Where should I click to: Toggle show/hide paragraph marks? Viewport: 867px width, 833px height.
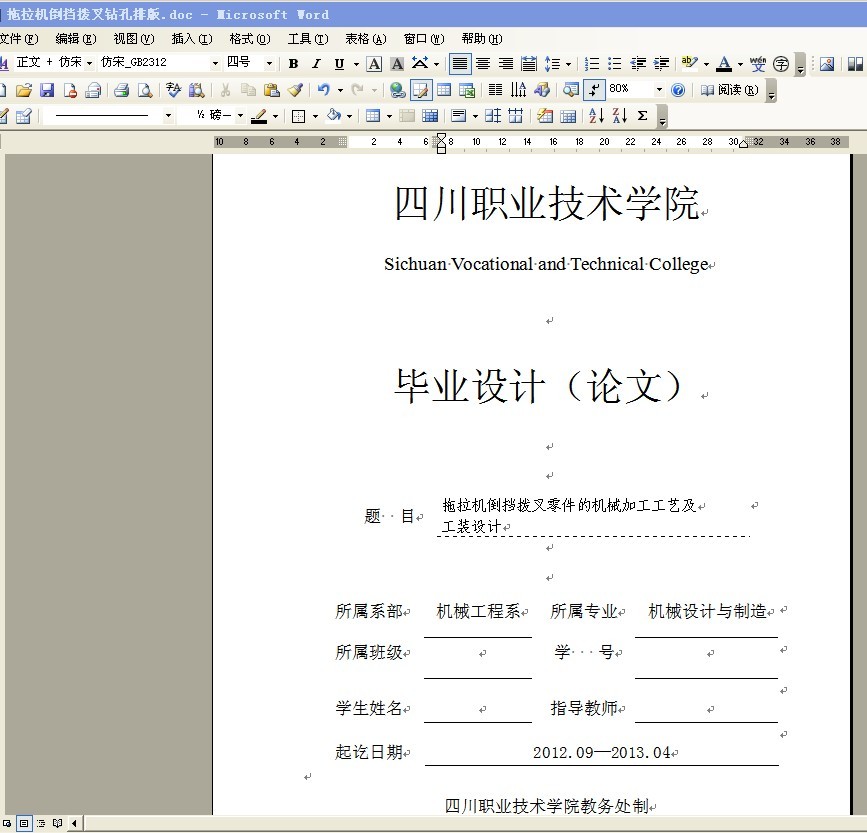tap(594, 90)
